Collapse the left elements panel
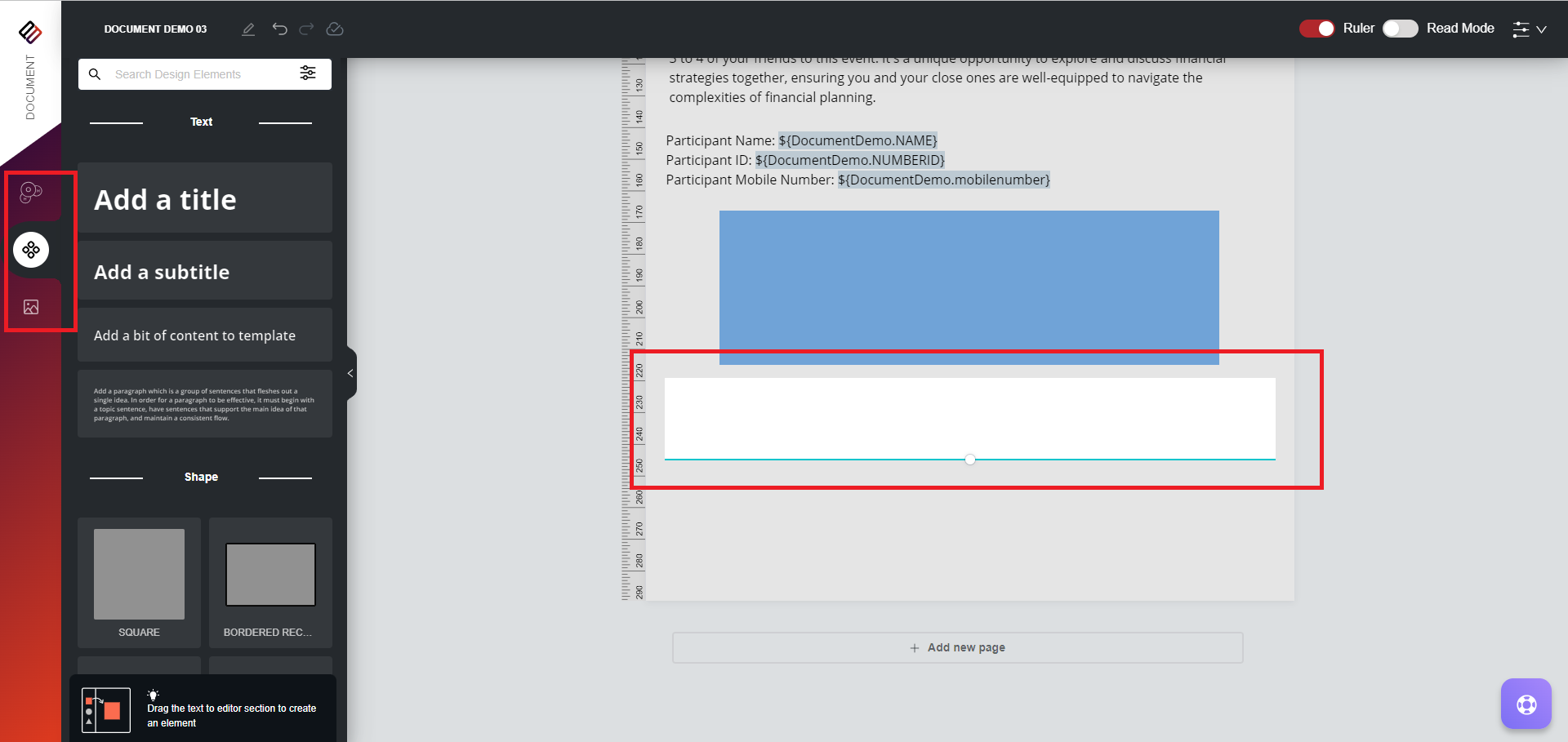This screenshot has height=742, width=1568. click(x=350, y=373)
